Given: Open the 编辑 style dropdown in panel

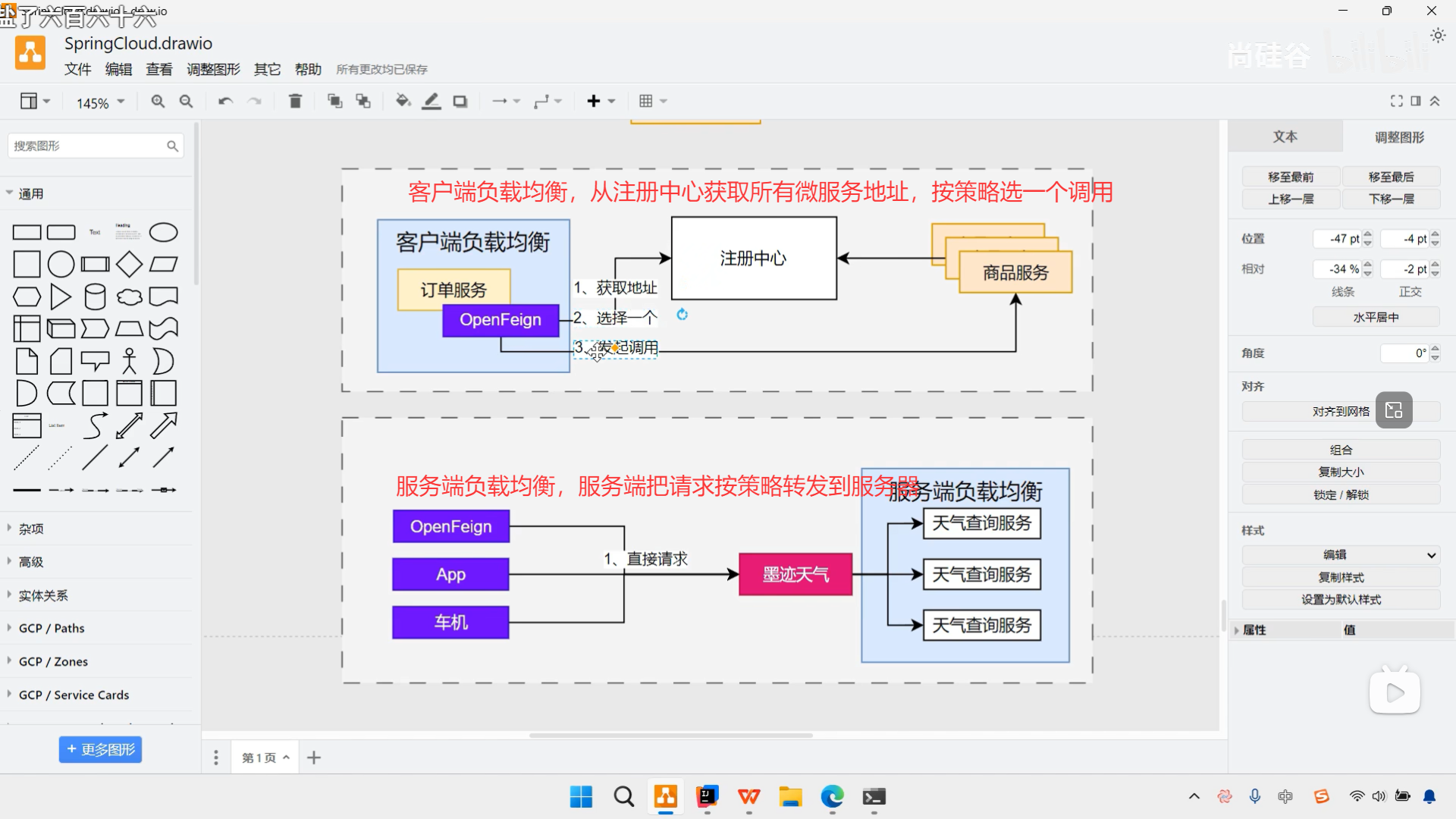Looking at the screenshot, I should [1341, 555].
